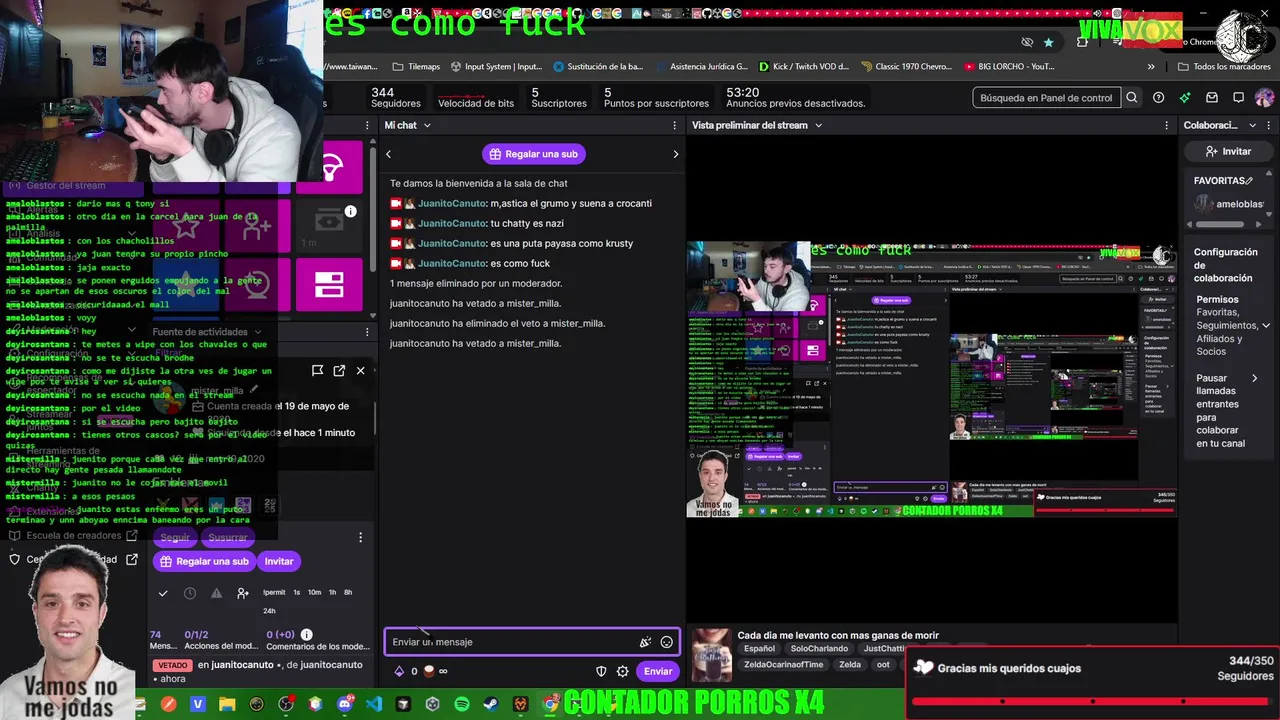
Task: Open the emoji picker in the chat box
Action: click(667, 642)
